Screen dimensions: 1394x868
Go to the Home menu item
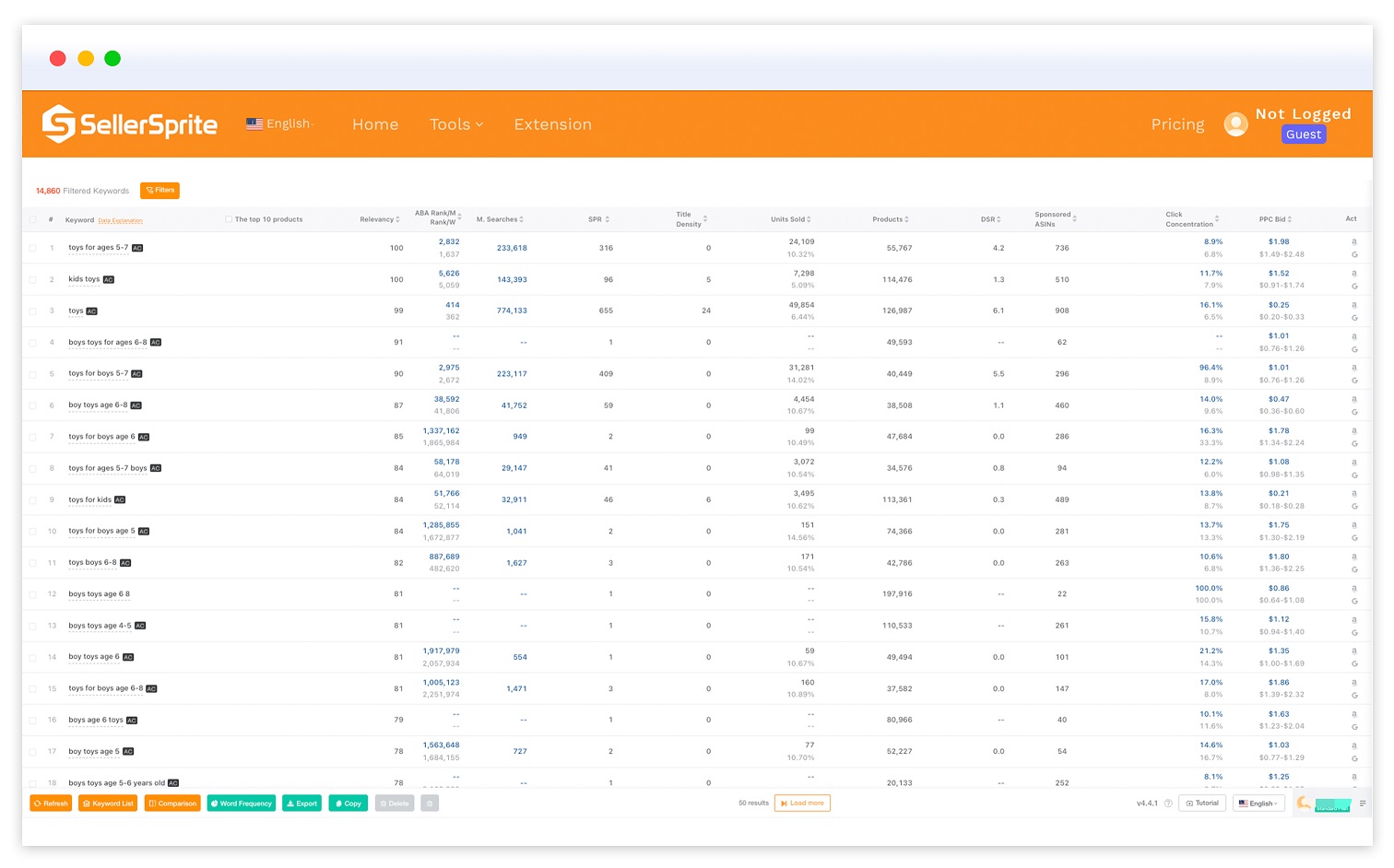tap(375, 124)
